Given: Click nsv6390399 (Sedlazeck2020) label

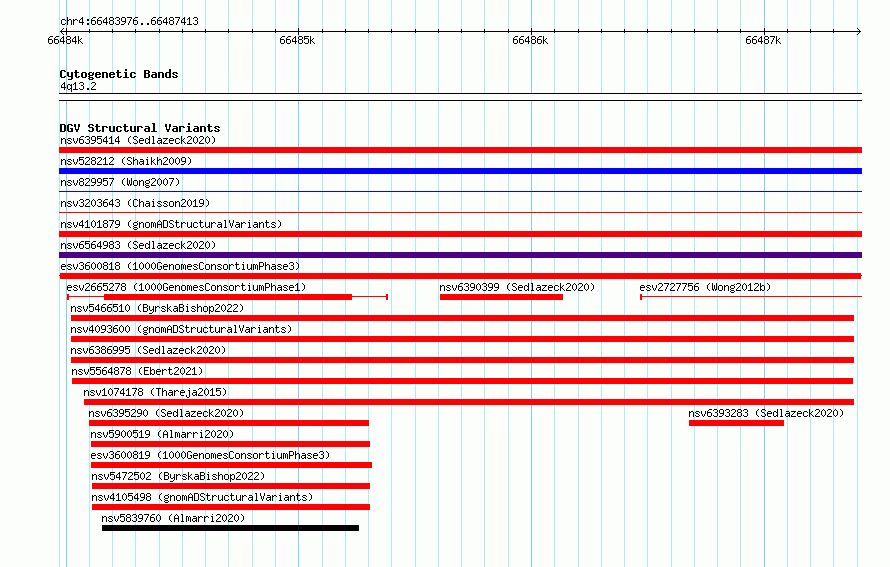Looking at the screenshot, I should tap(517, 287).
